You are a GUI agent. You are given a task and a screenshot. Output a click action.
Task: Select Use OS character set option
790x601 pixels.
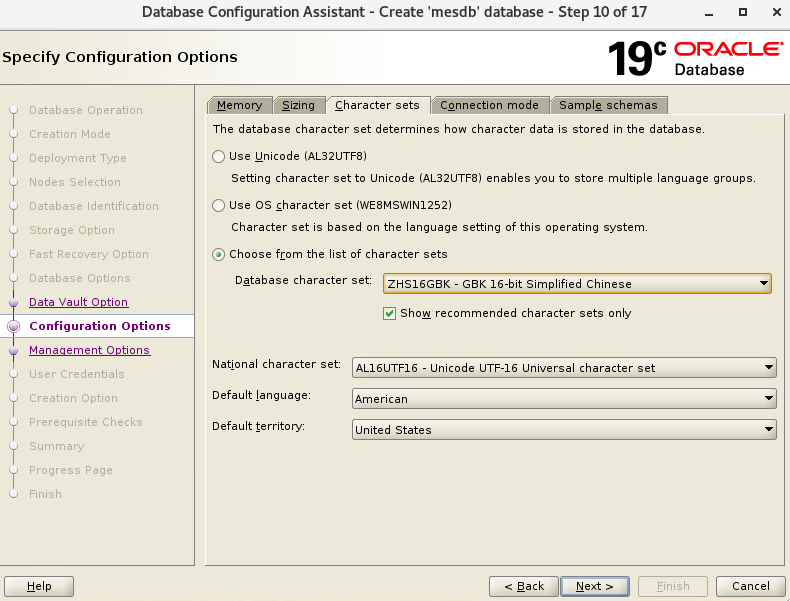click(219, 205)
